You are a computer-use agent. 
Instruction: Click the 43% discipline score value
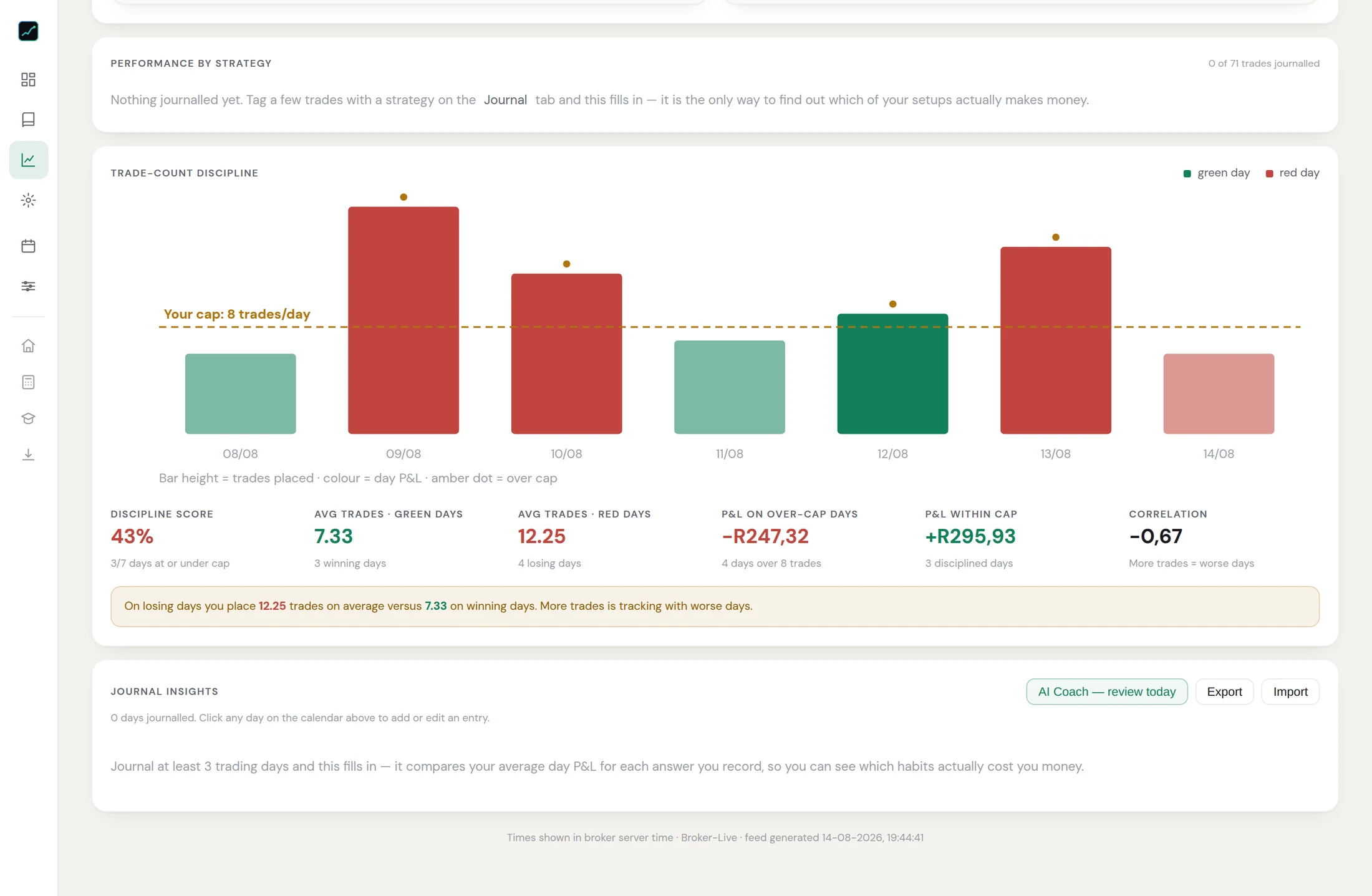[132, 536]
